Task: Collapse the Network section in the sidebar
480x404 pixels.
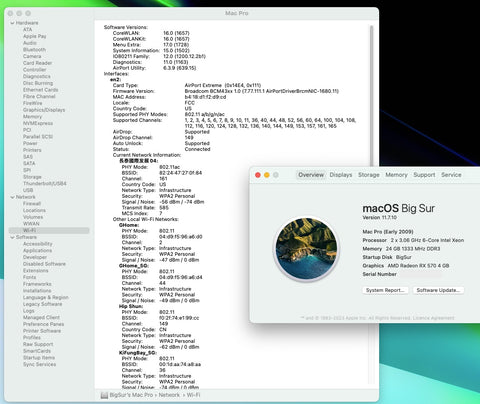Action: tap(12, 197)
